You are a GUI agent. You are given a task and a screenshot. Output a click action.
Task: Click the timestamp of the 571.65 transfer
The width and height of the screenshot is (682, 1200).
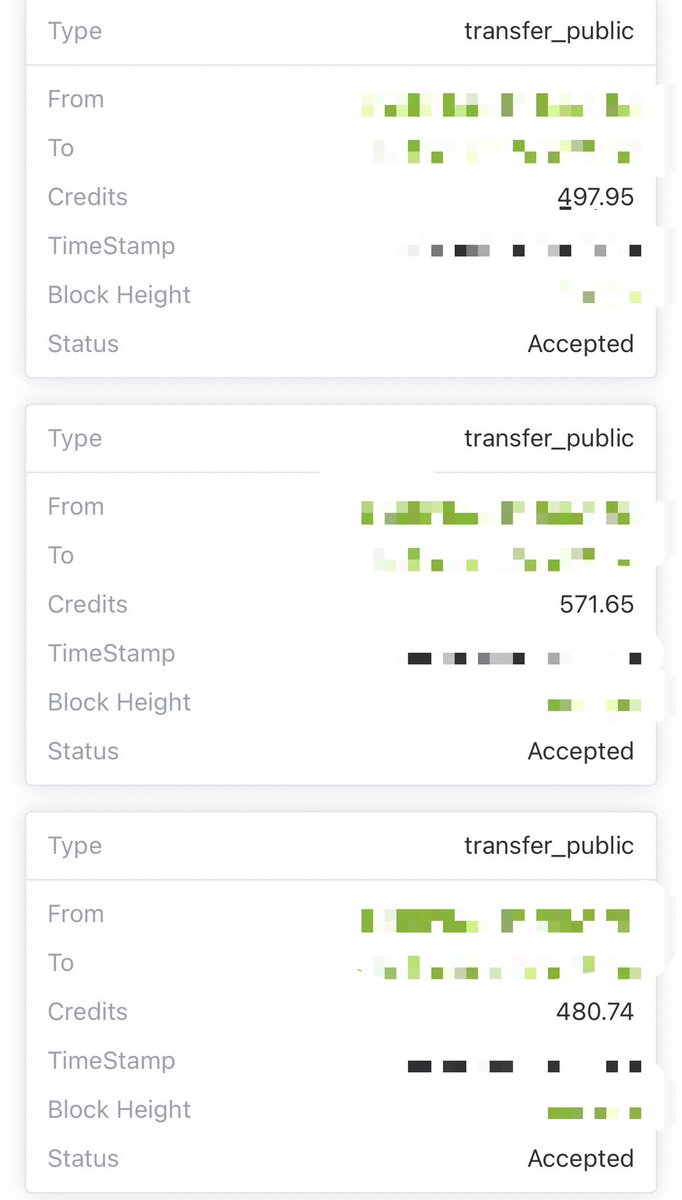coord(525,658)
